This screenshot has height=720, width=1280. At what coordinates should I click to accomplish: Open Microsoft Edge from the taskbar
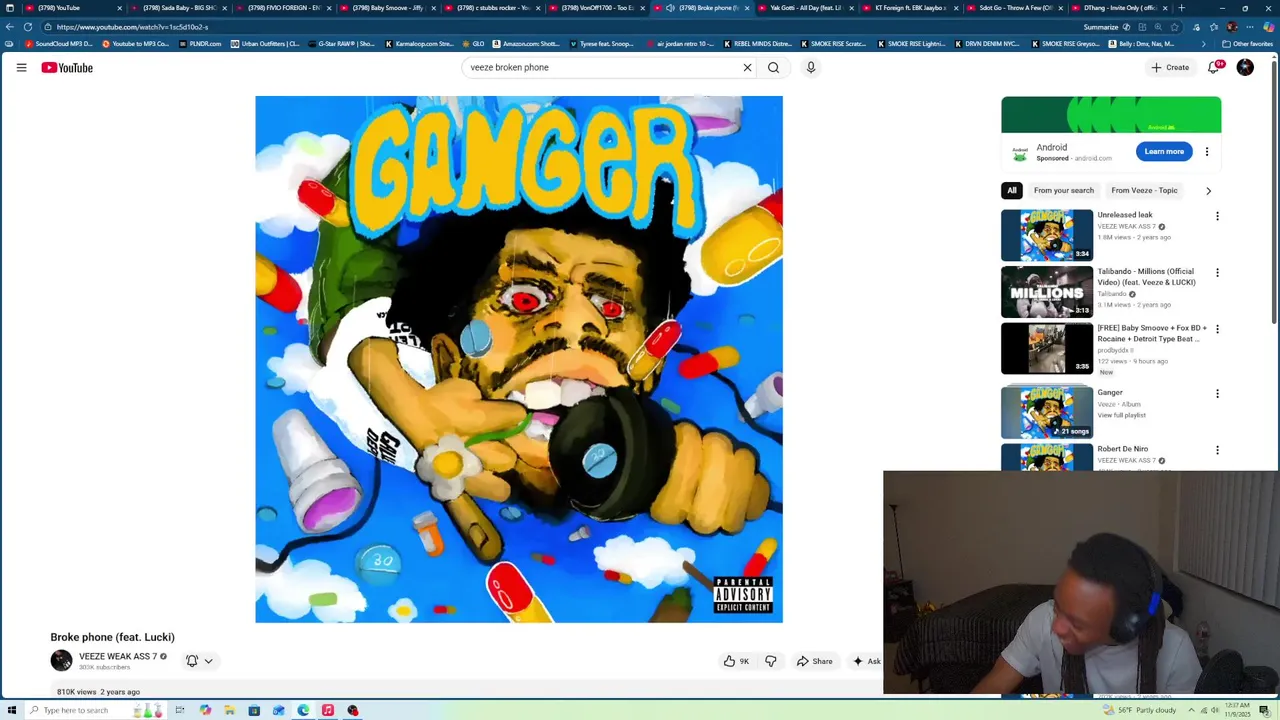(x=303, y=710)
